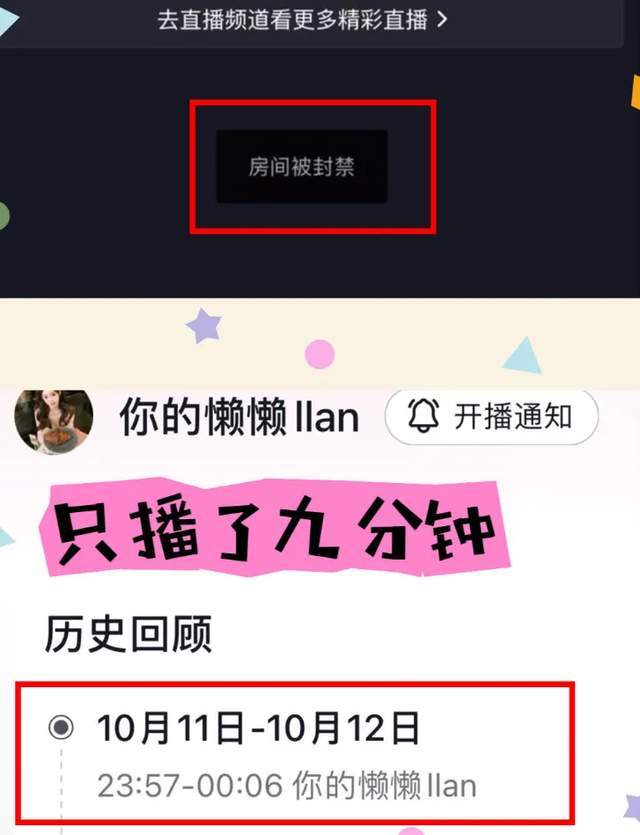Screen dimensions: 640x835
Task: Click the orange shape at right edge
Action: pyautogui.click(x=635, y=92)
